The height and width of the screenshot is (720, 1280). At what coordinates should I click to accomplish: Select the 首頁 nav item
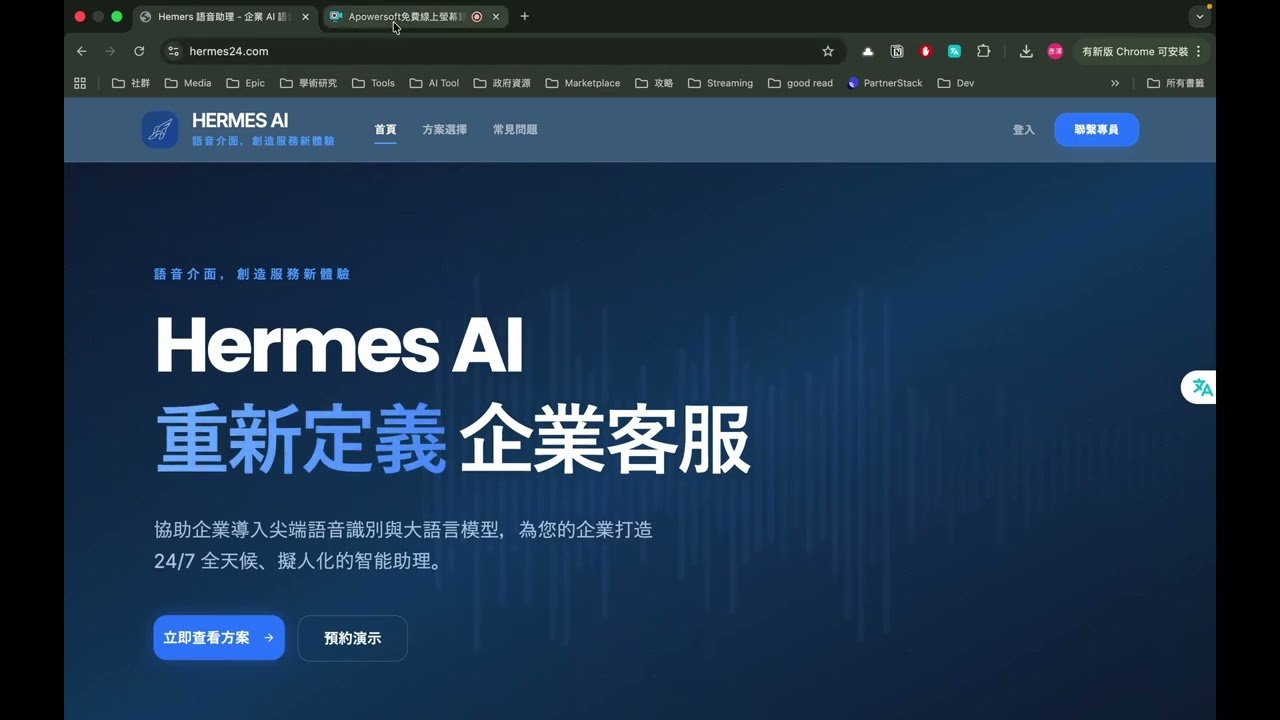(385, 129)
